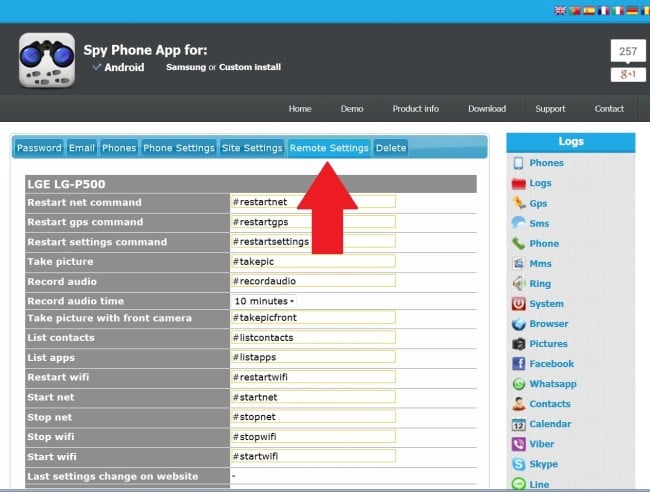
Task: Click the Start wifi #startwifi field
Action: pos(313,456)
